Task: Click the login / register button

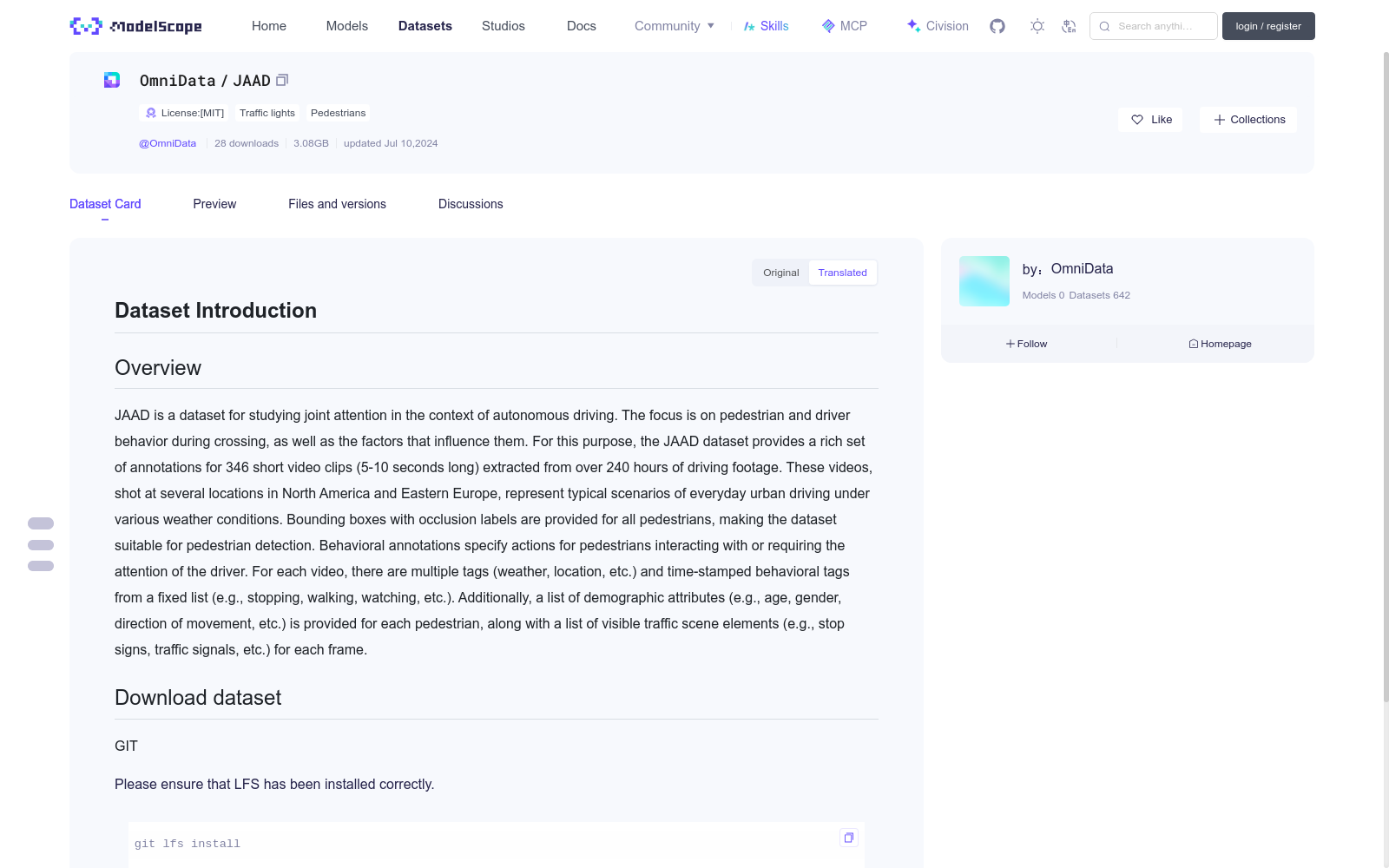Action: [1268, 26]
